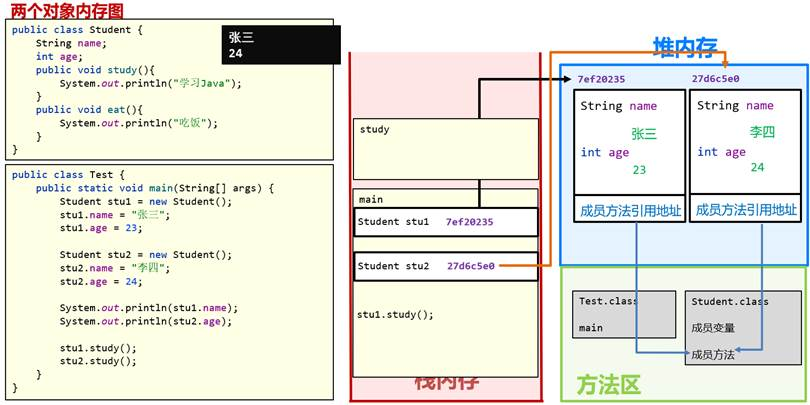Click the Test.class label in method area
The height and width of the screenshot is (405, 810).
[608, 301]
